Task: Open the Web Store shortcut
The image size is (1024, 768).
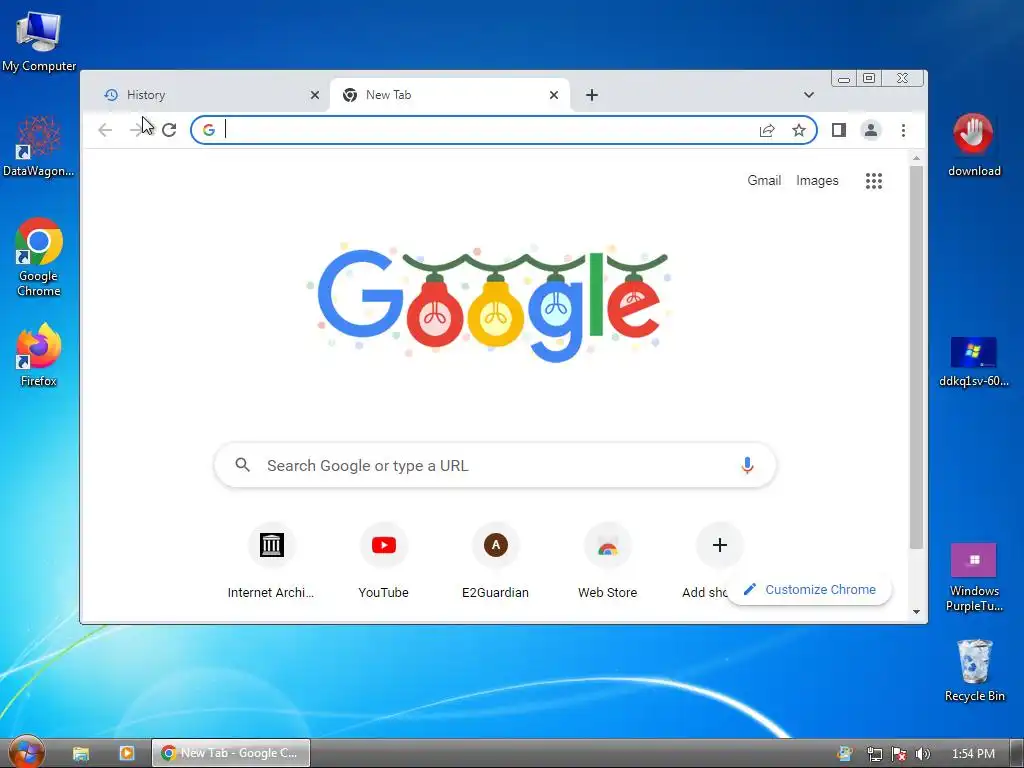Action: (x=607, y=562)
